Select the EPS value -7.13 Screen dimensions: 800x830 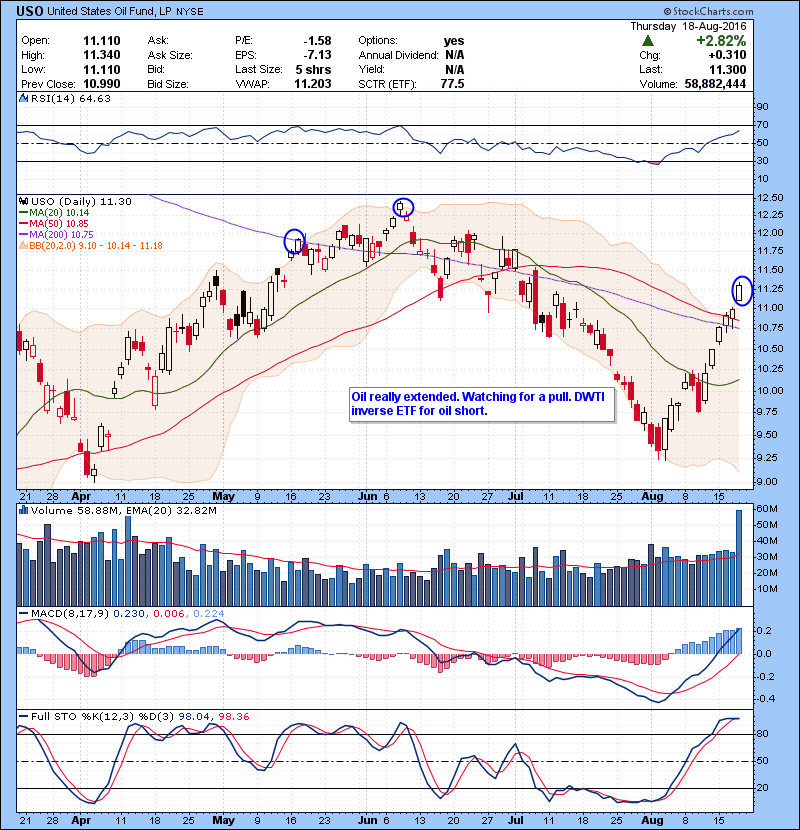317,55
